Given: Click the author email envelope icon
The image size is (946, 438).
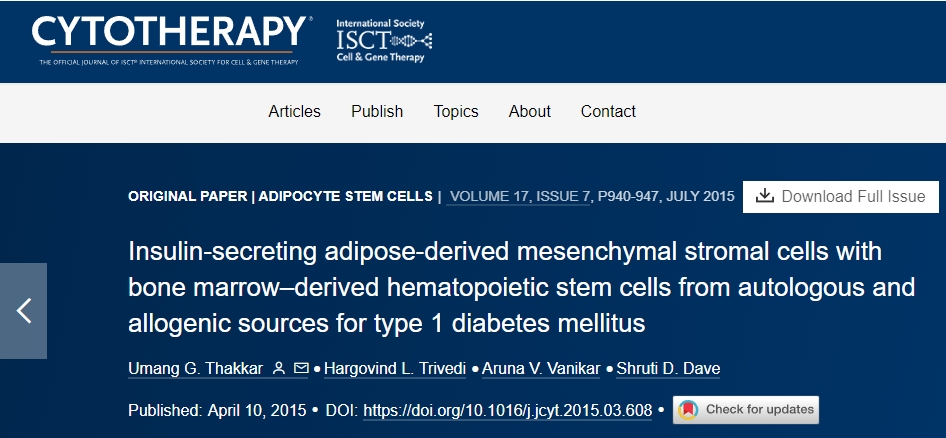Looking at the screenshot, I should [301, 369].
